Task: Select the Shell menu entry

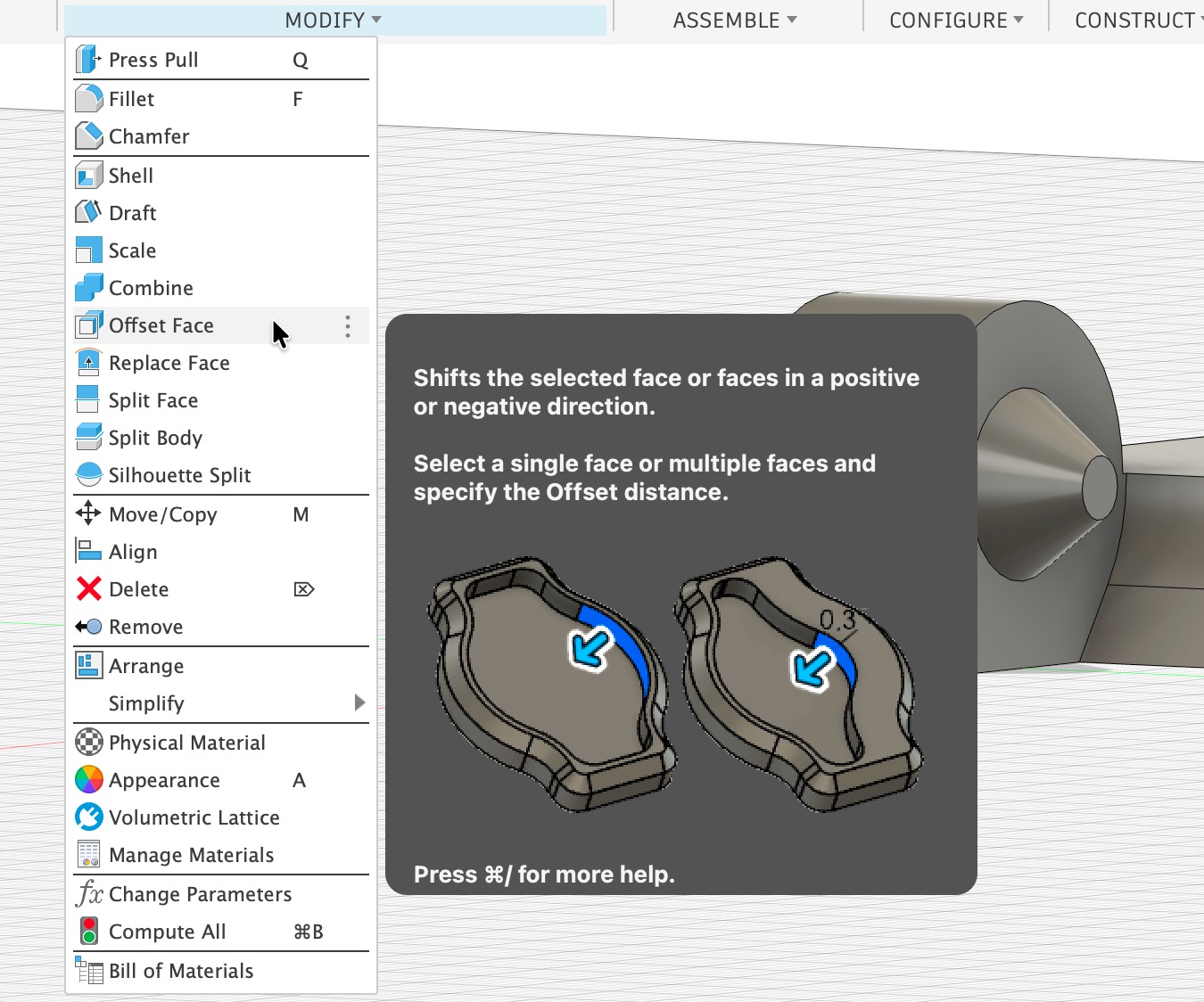Action: [221, 176]
